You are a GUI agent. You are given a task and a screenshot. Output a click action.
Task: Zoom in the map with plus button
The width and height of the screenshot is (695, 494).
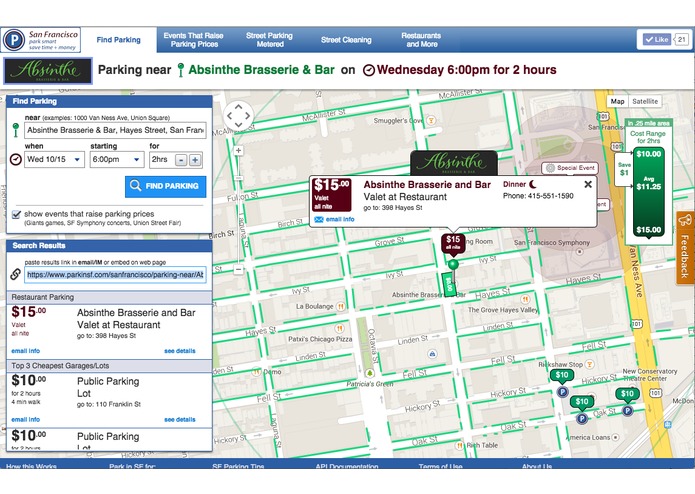(x=238, y=151)
